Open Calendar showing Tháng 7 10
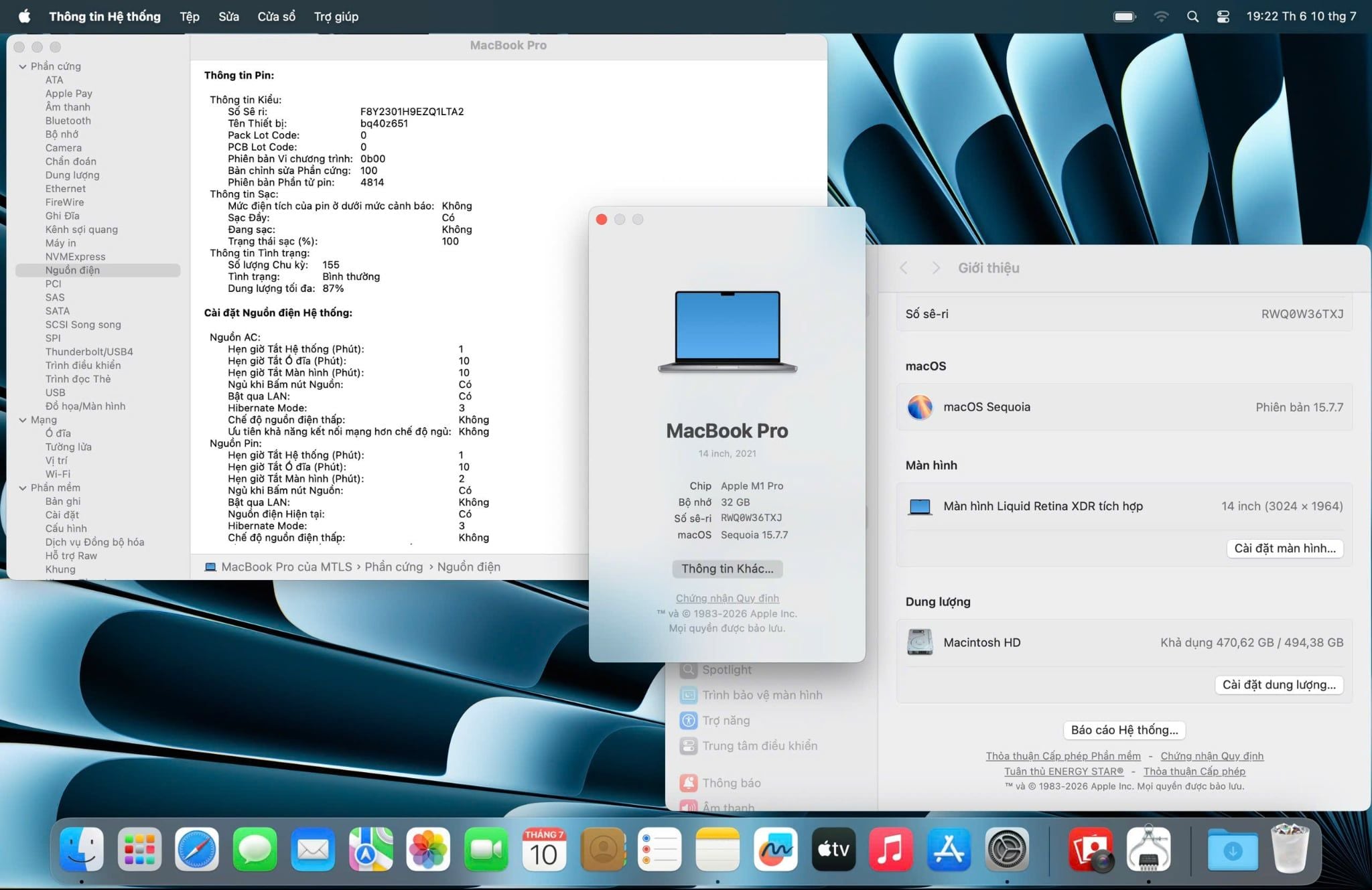The image size is (1372, 890). [x=544, y=849]
